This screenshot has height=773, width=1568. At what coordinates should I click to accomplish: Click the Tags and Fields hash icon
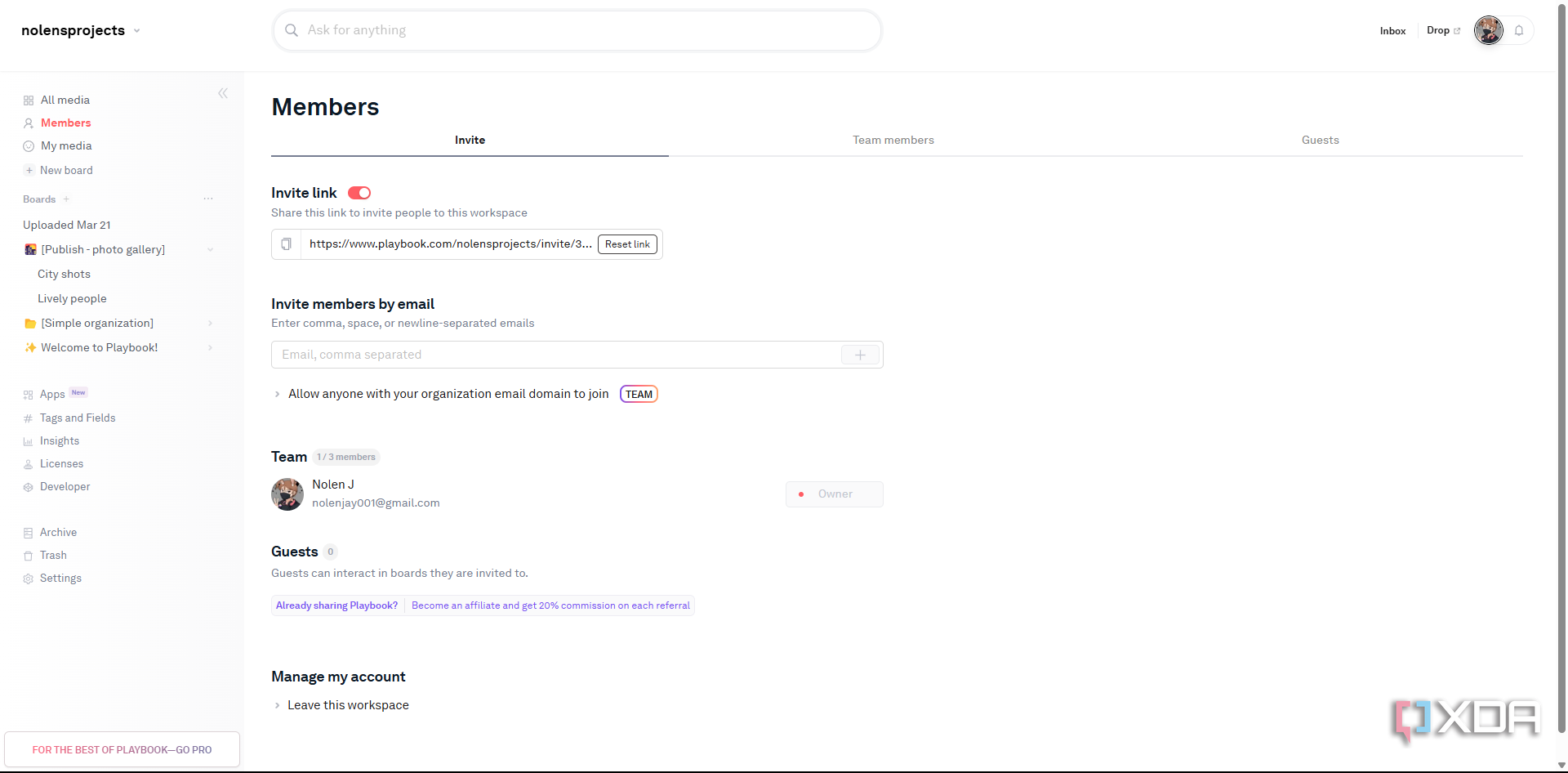click(29, 418)
